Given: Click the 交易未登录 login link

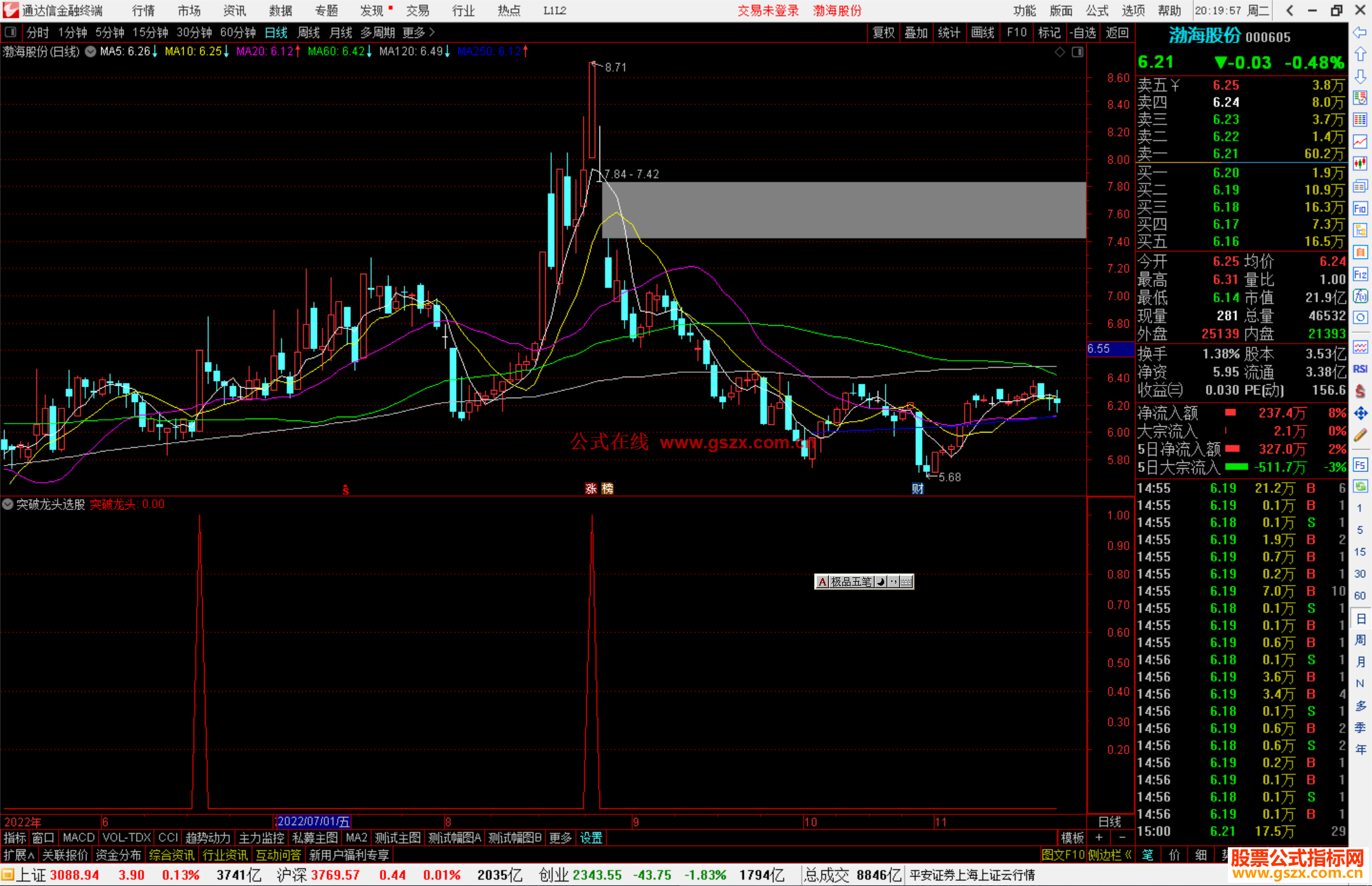Looking at the screenshot, I should point(768,11).
